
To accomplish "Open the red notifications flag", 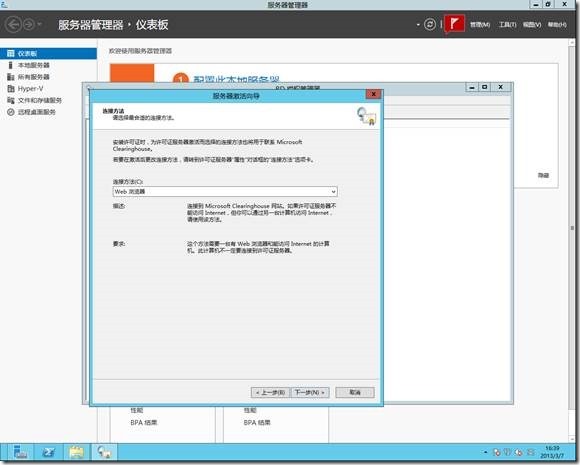I will click(x=454, y=24).
